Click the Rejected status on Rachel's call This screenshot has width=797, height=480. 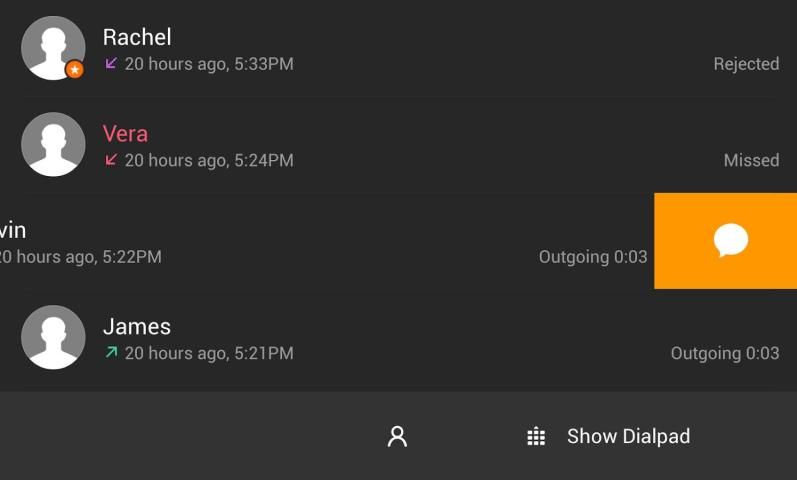(746, 64)
